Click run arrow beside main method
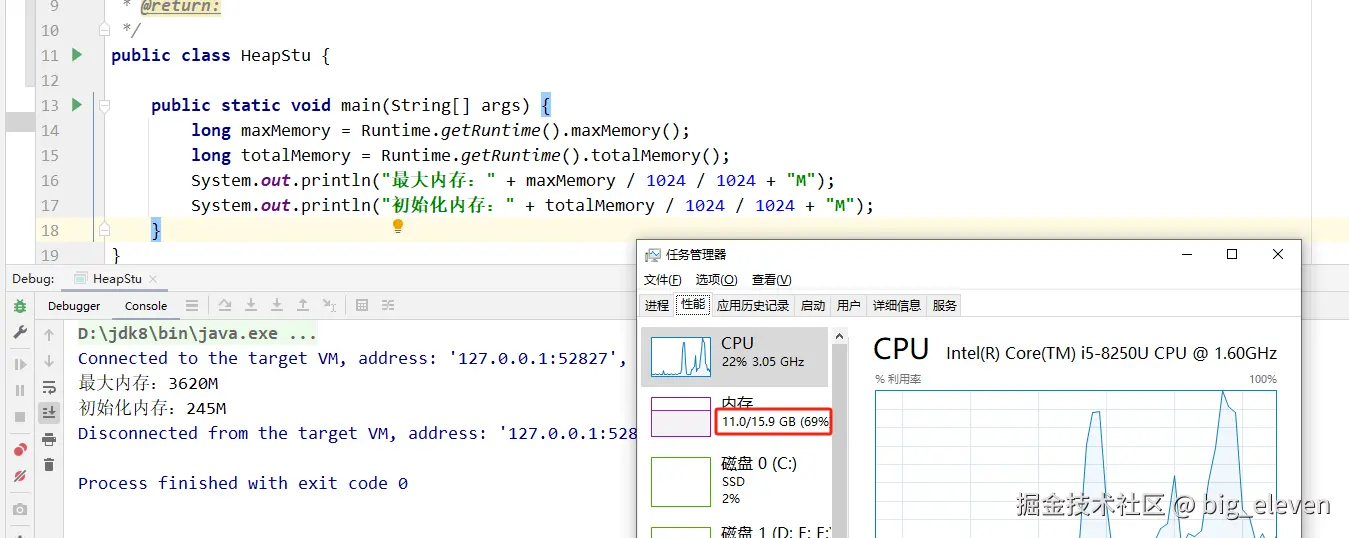Viewport: 1349px width, 538px height. pos(77,105)
